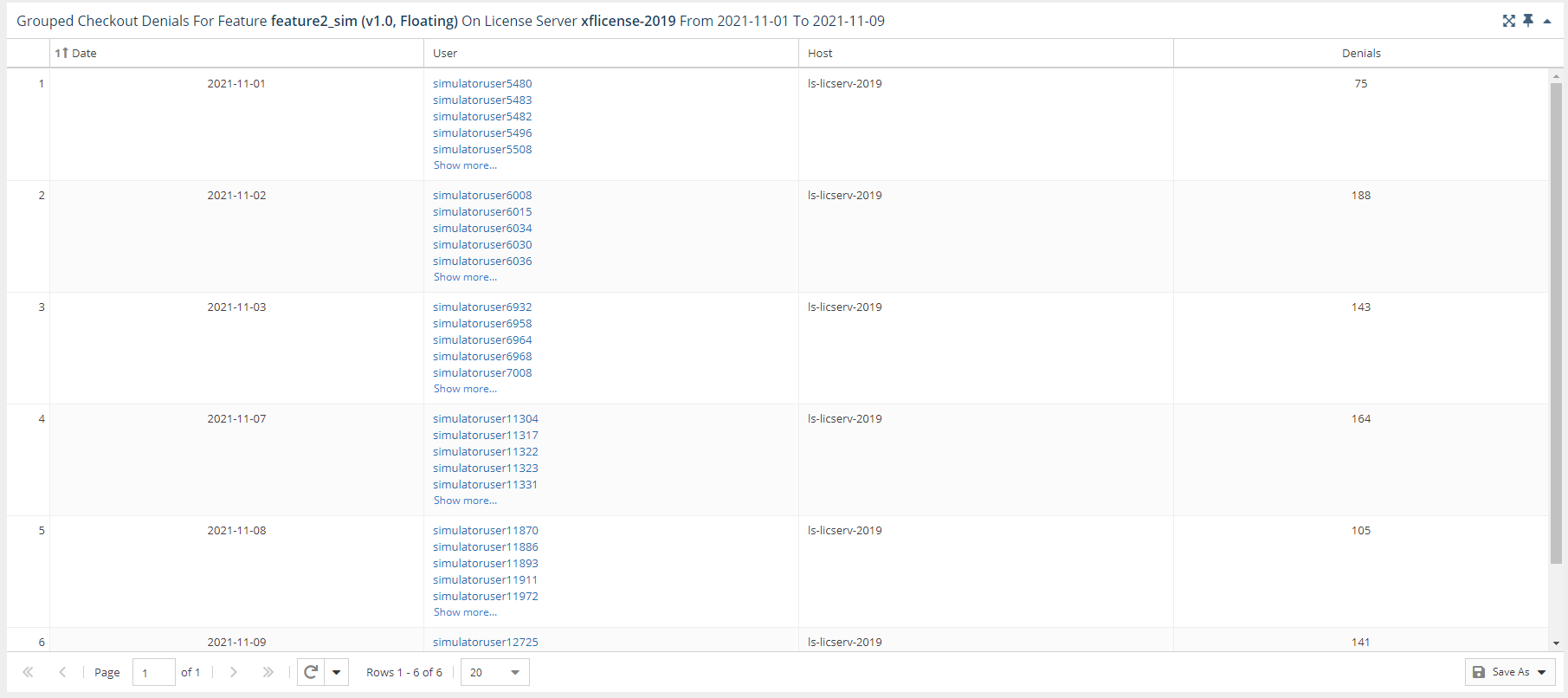Screen dimensions: 1568x698
Task: Sort by the Date column header
Action: click(236, 53)
